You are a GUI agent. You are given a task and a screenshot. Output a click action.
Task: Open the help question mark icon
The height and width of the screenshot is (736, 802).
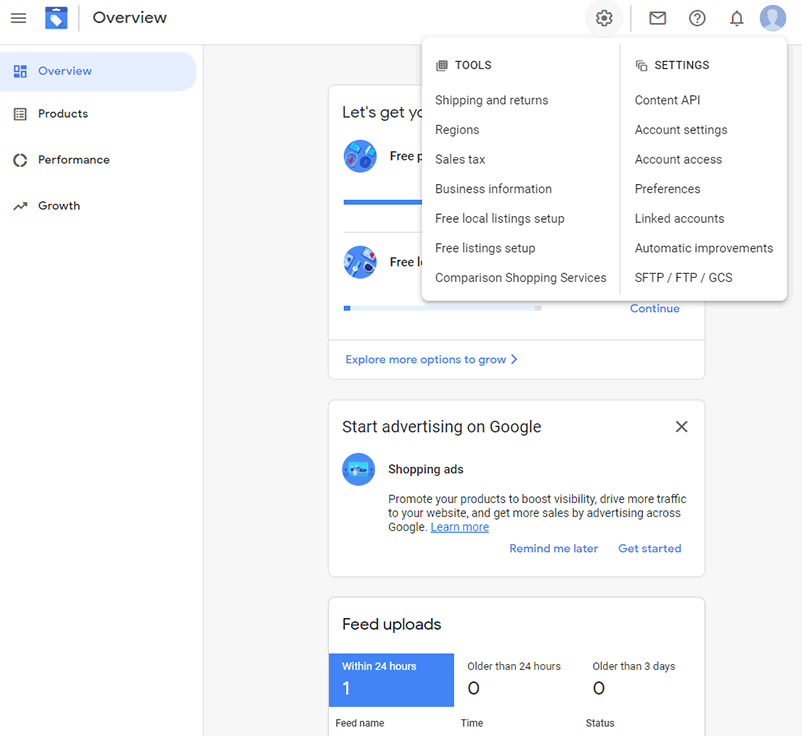click(x=697, y=18)
